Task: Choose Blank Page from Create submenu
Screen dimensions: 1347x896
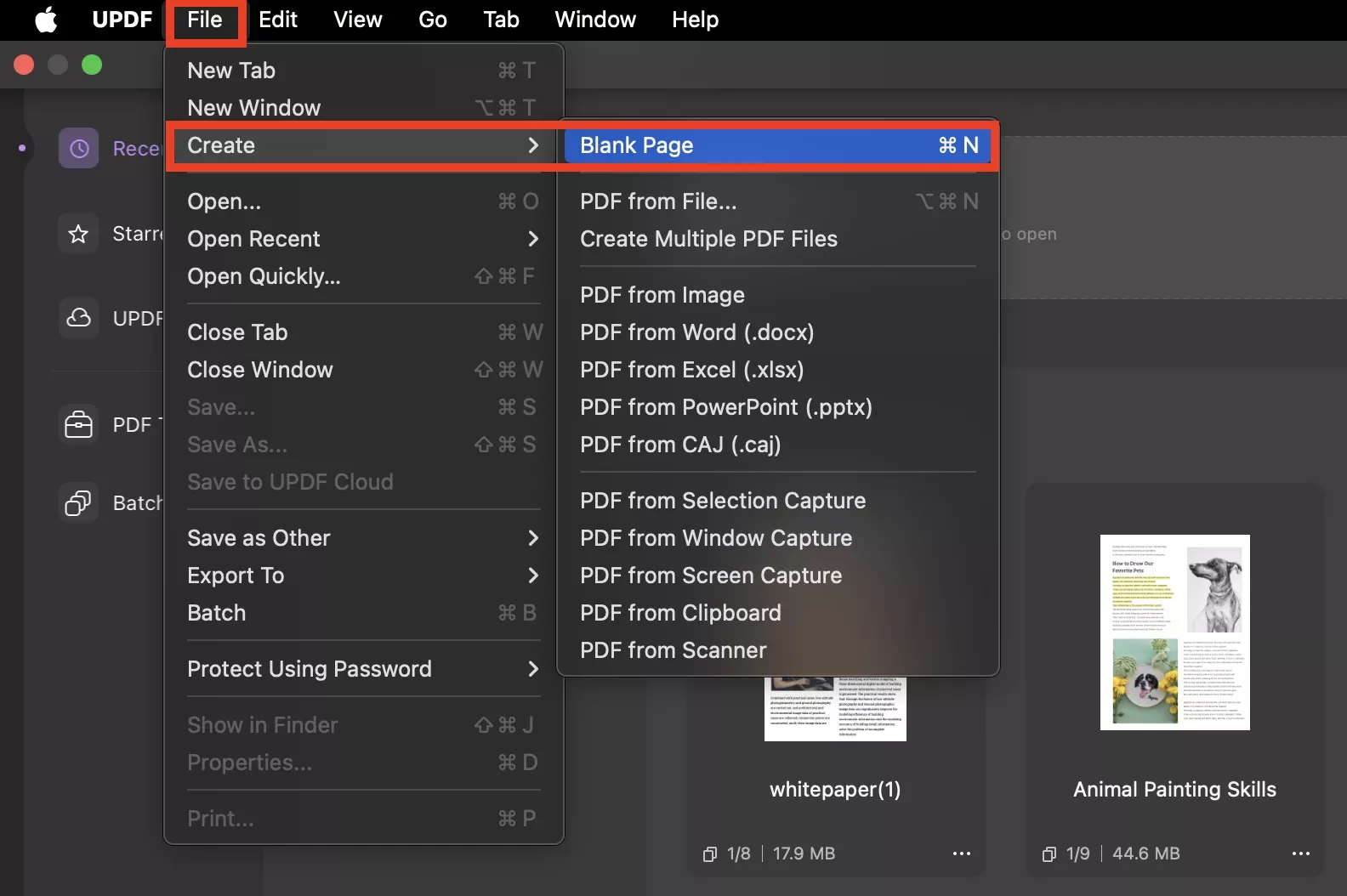Action: (778, 145)
